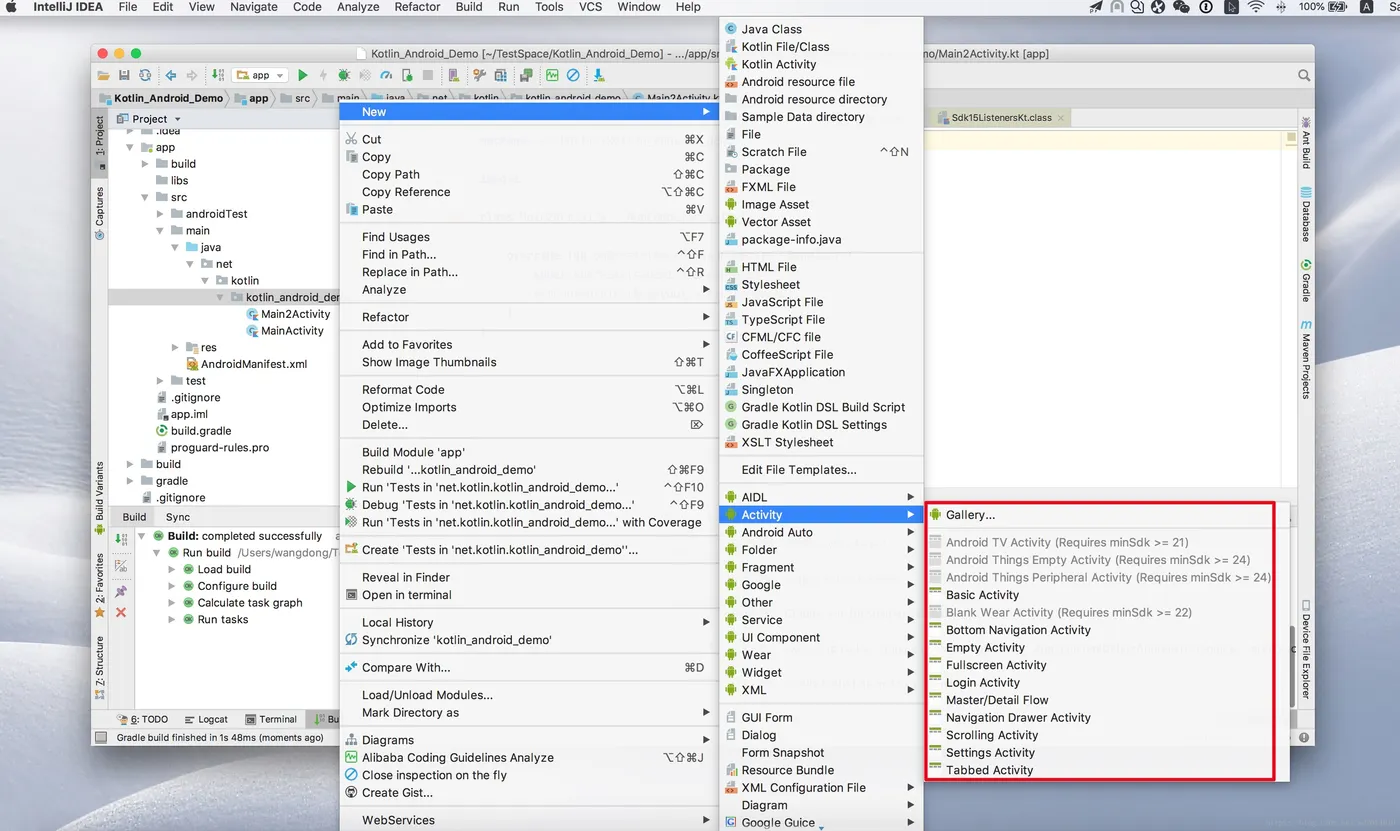Click the red X in Build panel
The width and height of the screenshot is (1400, 831).
coord(121,612)
